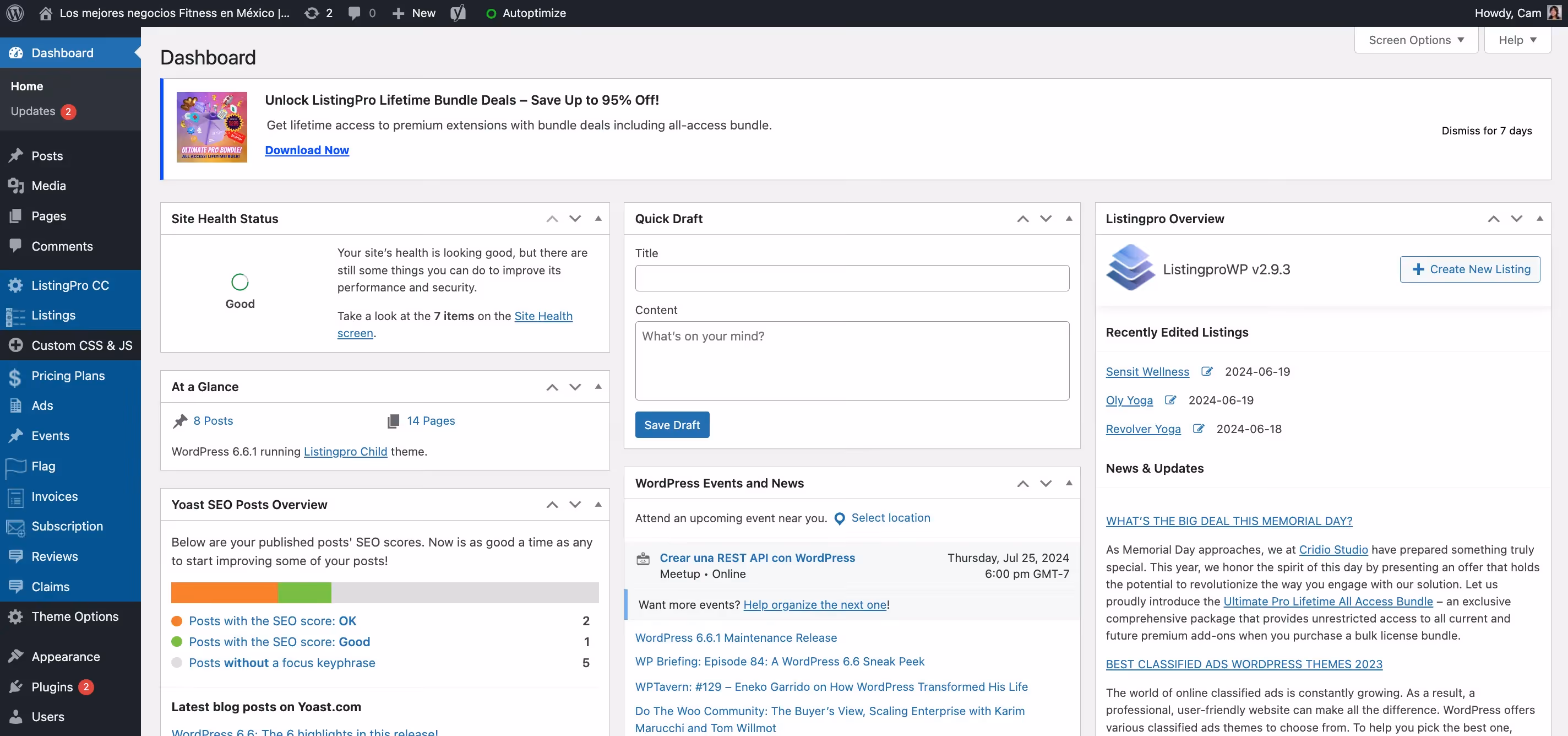Click the Pages icon in sidebar
1568x736 pixels.
click(x=16, y=216)
